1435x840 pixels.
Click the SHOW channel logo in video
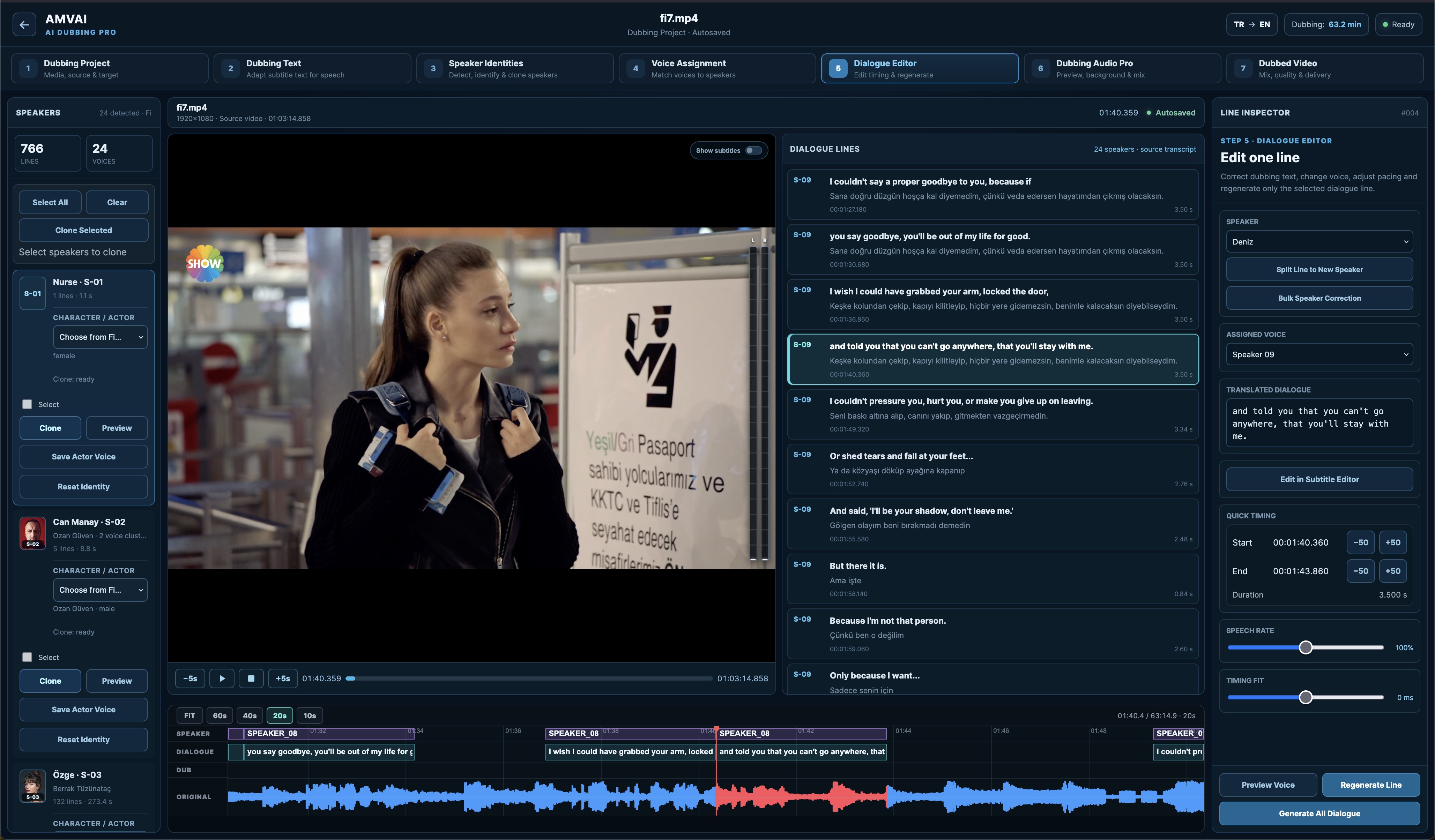tap(205, 263)
